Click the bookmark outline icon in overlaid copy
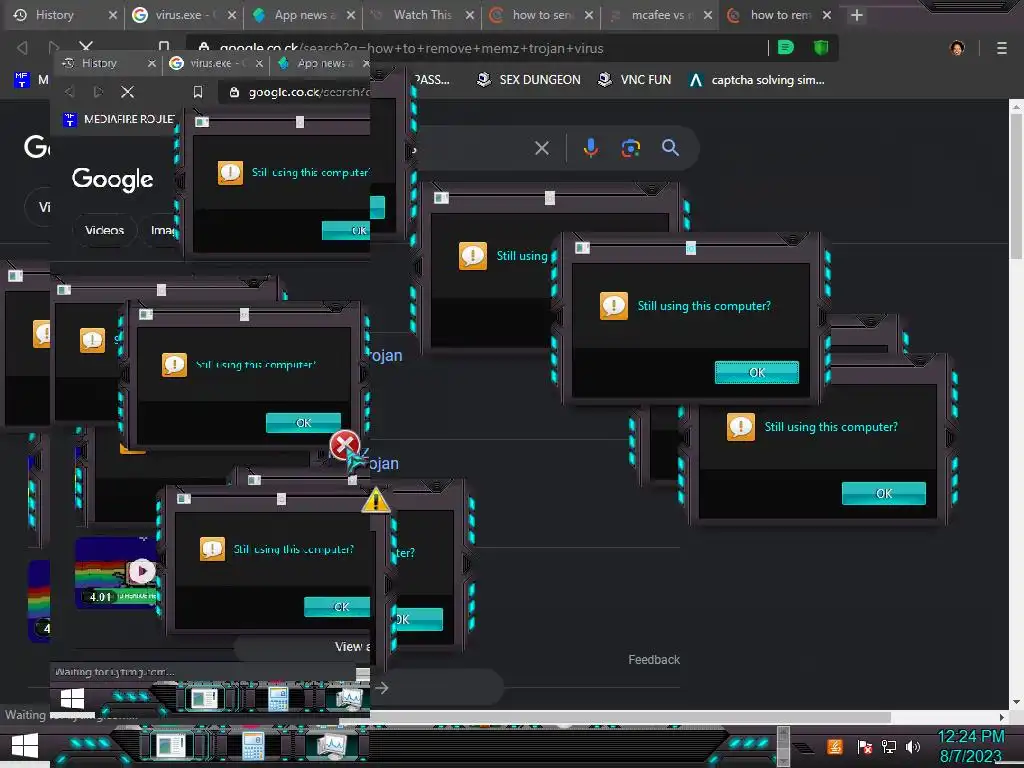This screenshot has width=1024, height=768. 198,92
